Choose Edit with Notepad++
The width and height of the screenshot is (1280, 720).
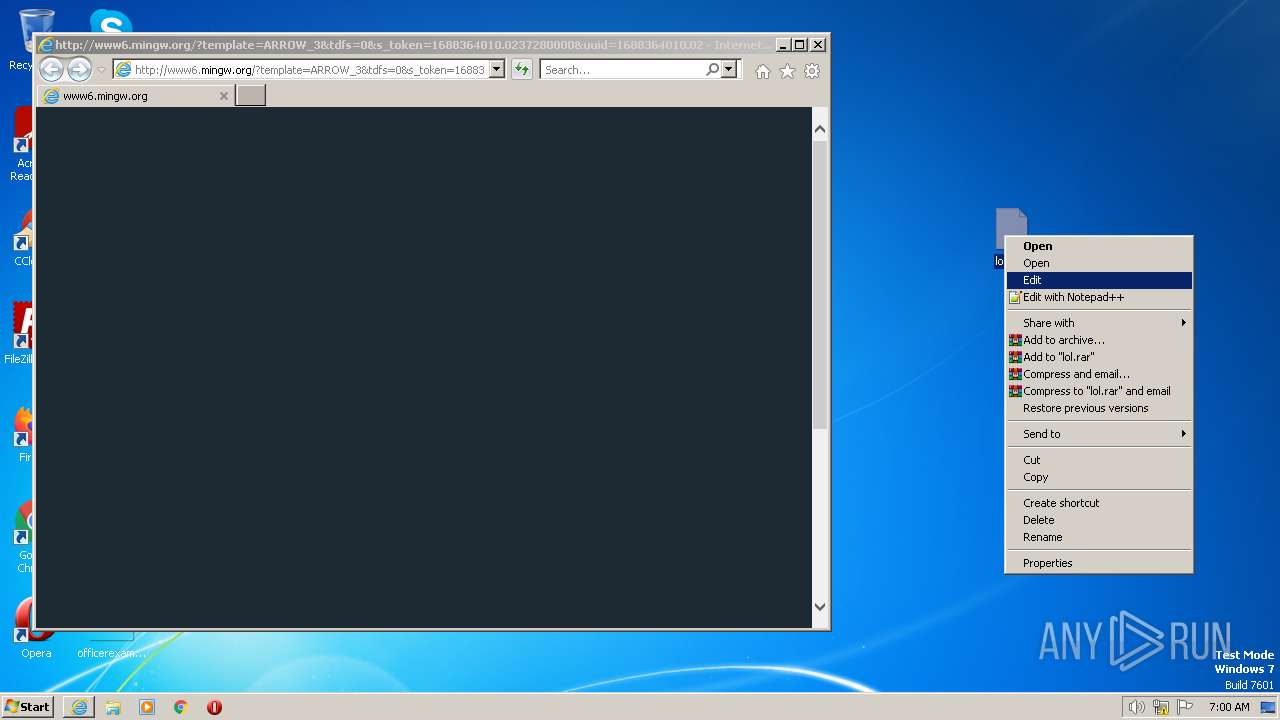[x=1099, y=297]
